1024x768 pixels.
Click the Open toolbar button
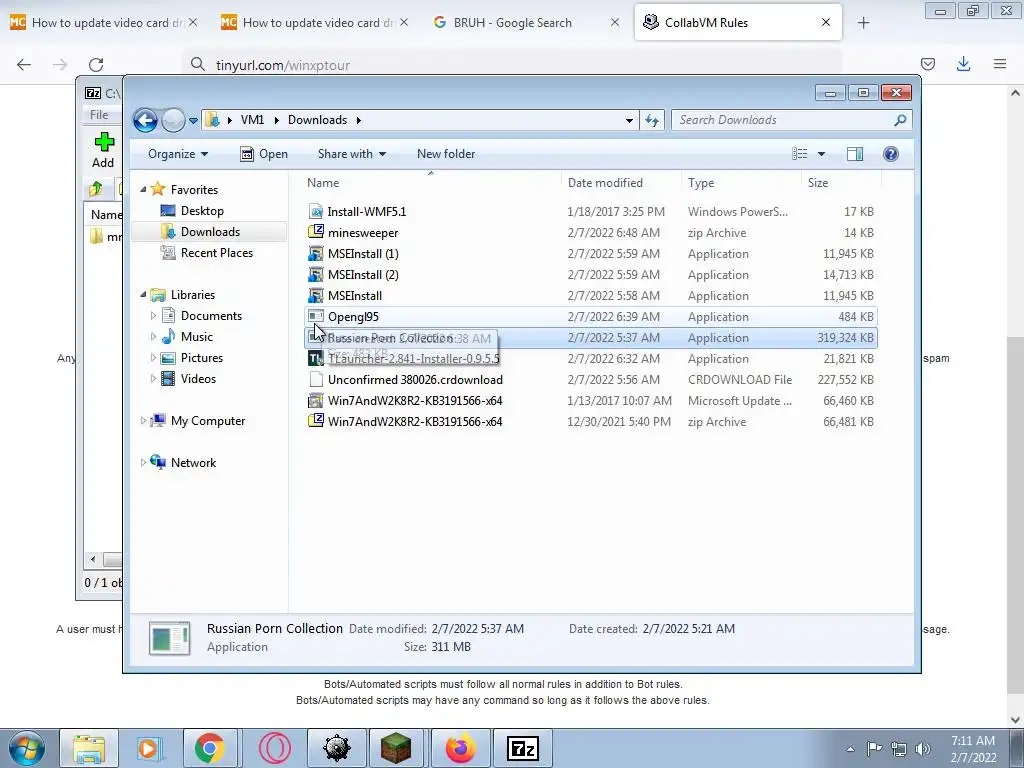coord(264,154)
